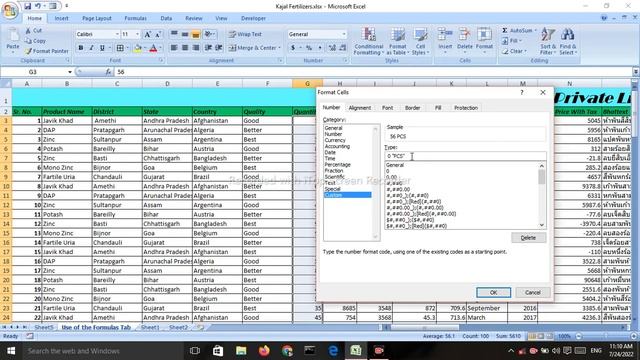Select Date in Category list
Screen dimensions: 640x360
click(x=330, y=152)
